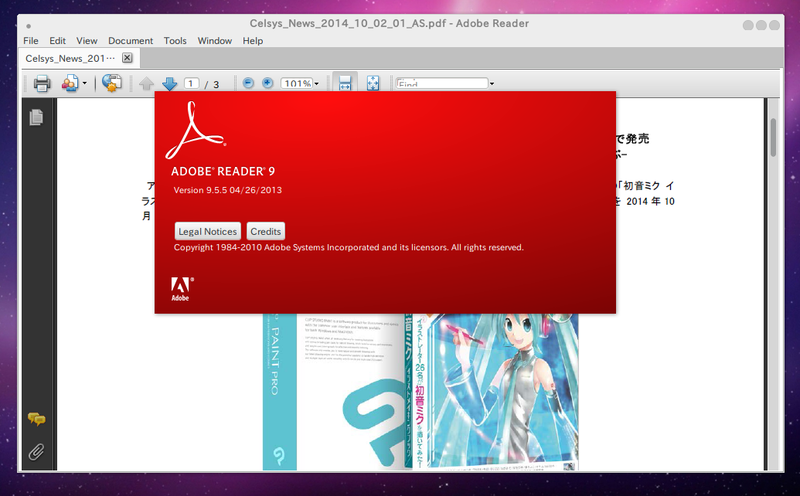Click the vertical scrollbar thumb of the document
Screen dimensions: 800x496
point(773,137)
